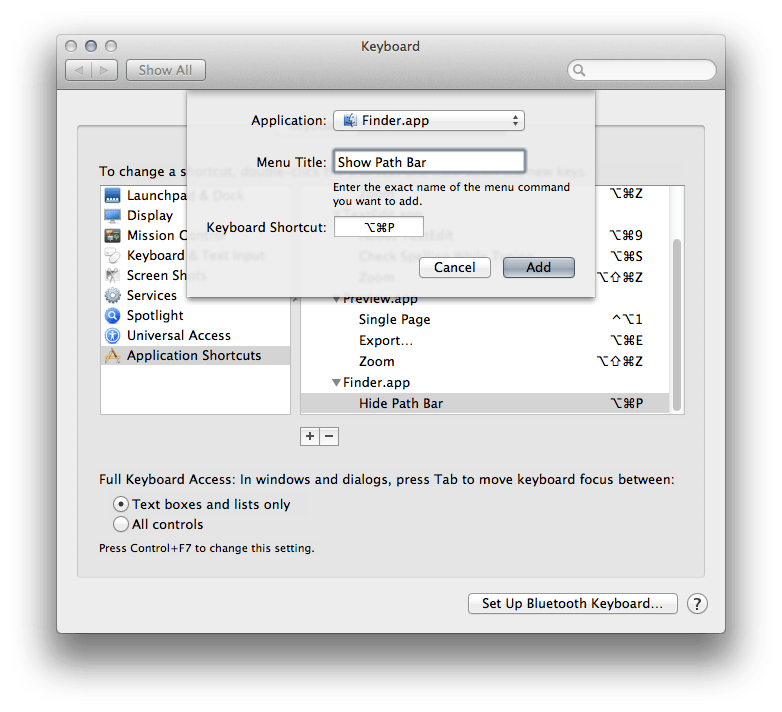Click the ⌃⌥1 shortcut for Single Page

pos(627,319)
